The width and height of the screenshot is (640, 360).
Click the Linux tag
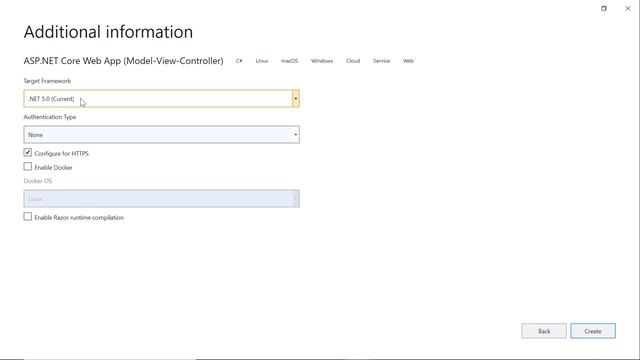262,61
